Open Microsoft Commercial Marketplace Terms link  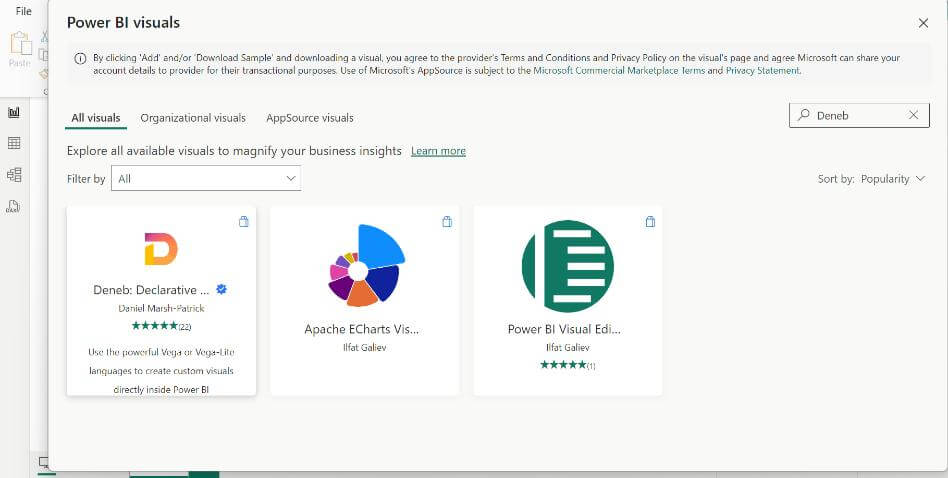619,71
